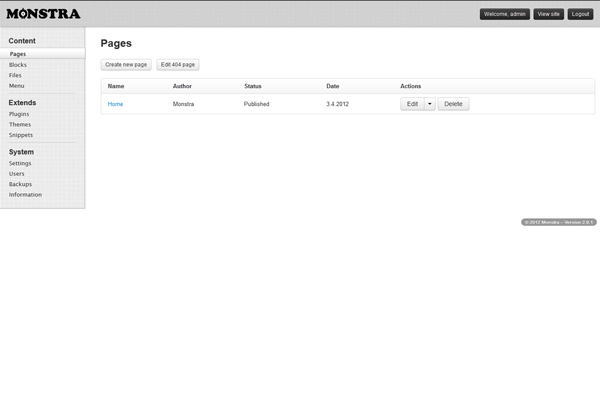Click the View site button

(548, 14)
